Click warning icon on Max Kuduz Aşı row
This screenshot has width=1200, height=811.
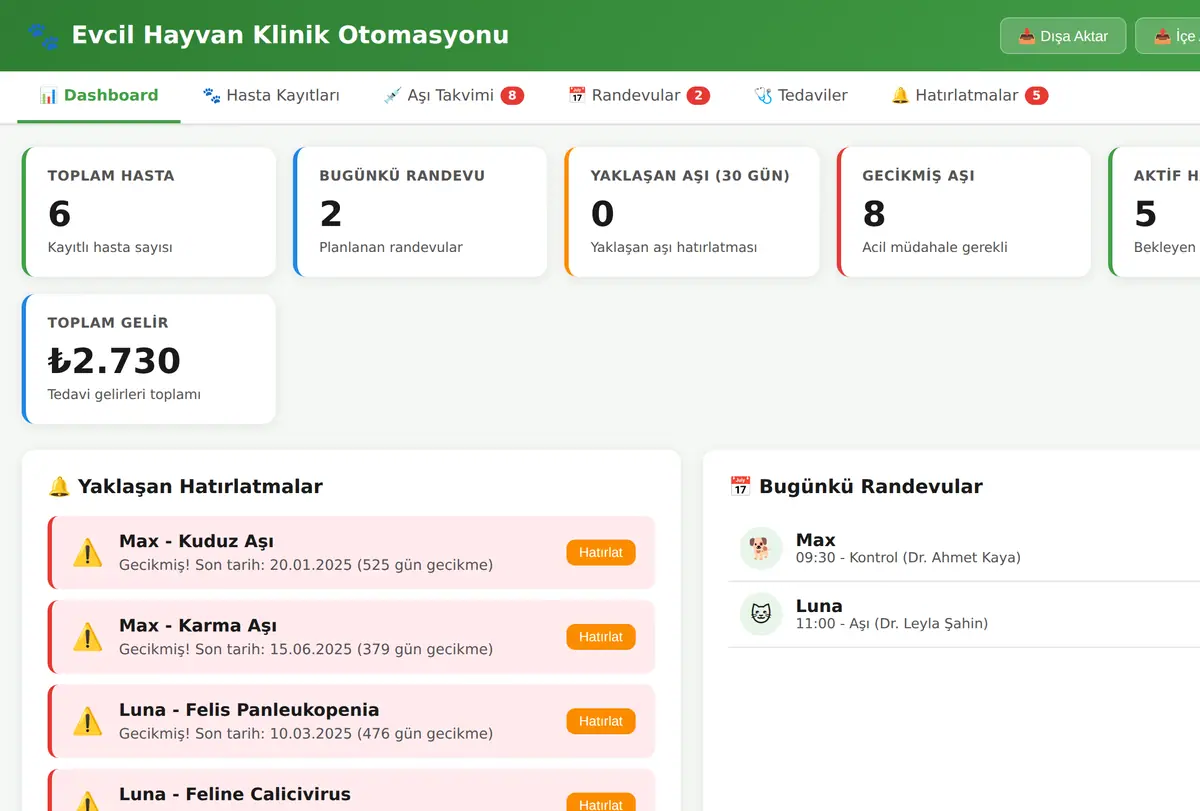tap(88, 552)
